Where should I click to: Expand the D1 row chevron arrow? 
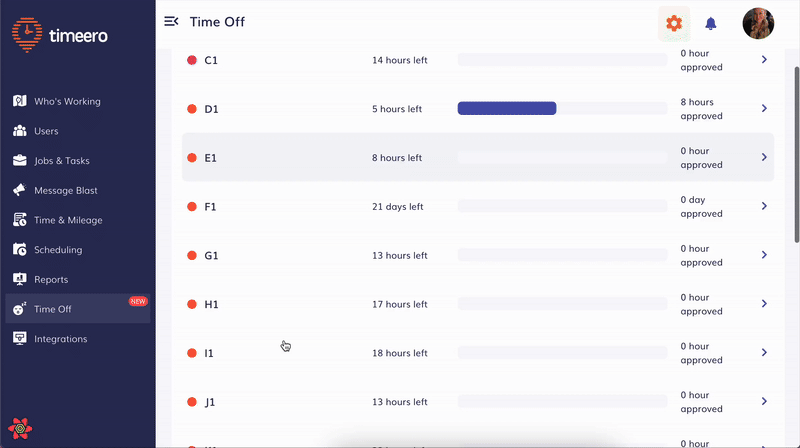click(764, 108)
